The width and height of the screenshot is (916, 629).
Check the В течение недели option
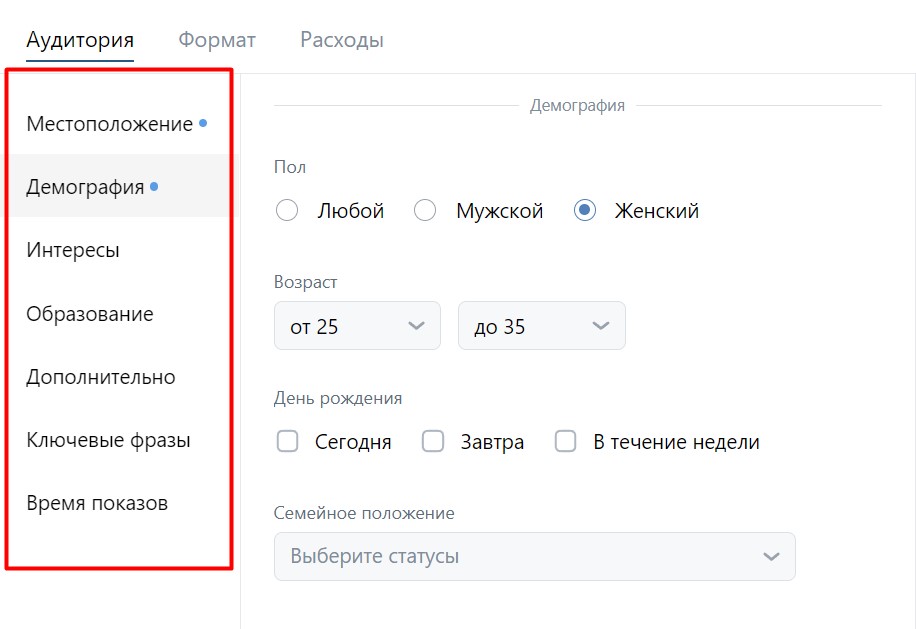point(566,442)
